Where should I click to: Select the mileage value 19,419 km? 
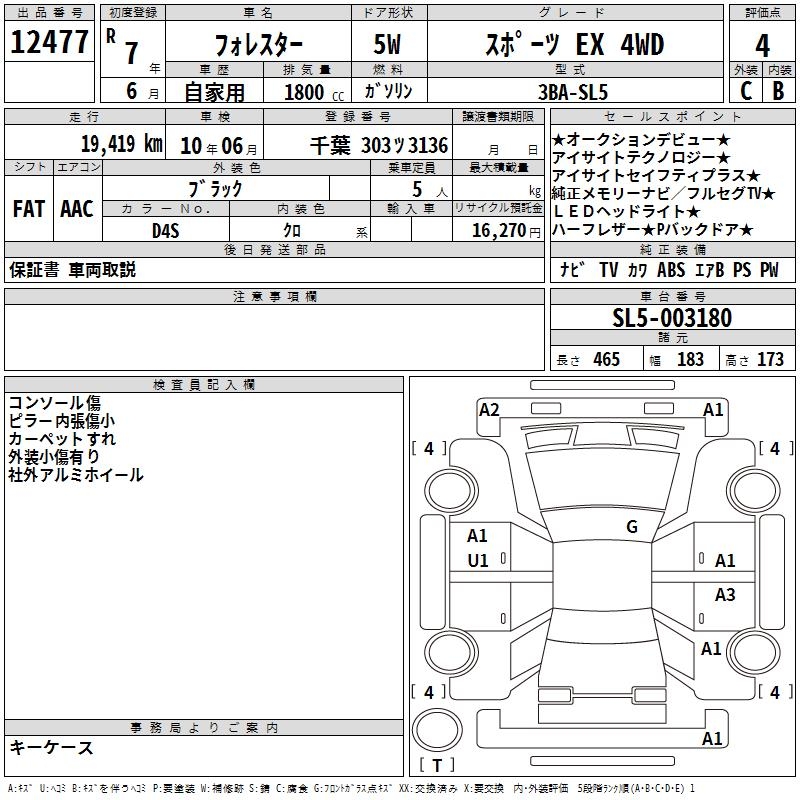[121, 144]
